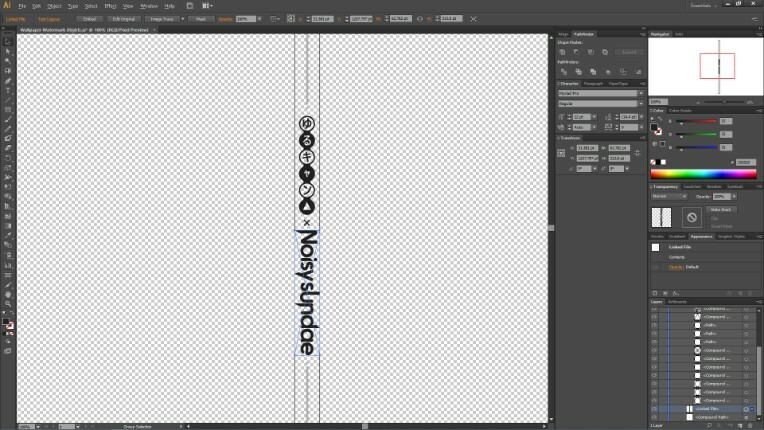Open the Image Trace presets dropdown arrow
The height and width of the screenshot is (430, 764).
pos(183,19)
